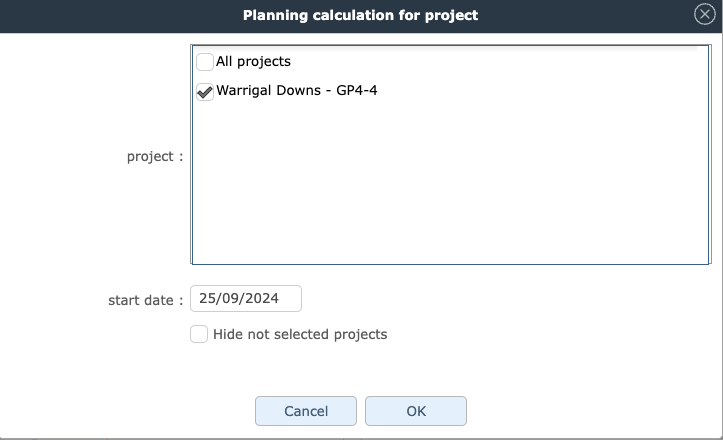Close the Planning calculation dialog
The image size is (723, 440).
[x=704, y=14]
